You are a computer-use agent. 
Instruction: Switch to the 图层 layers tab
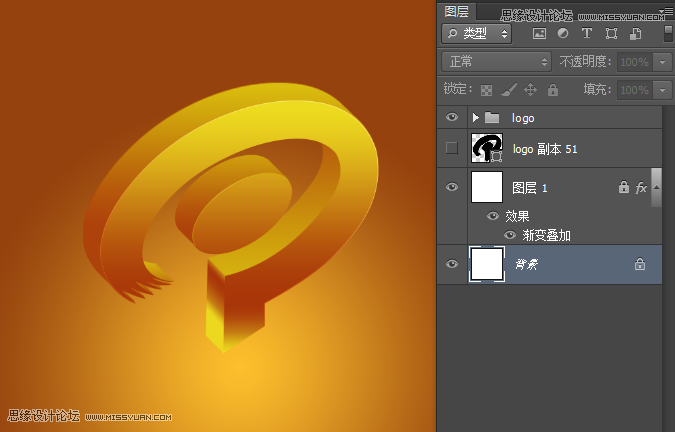[456, 11]
